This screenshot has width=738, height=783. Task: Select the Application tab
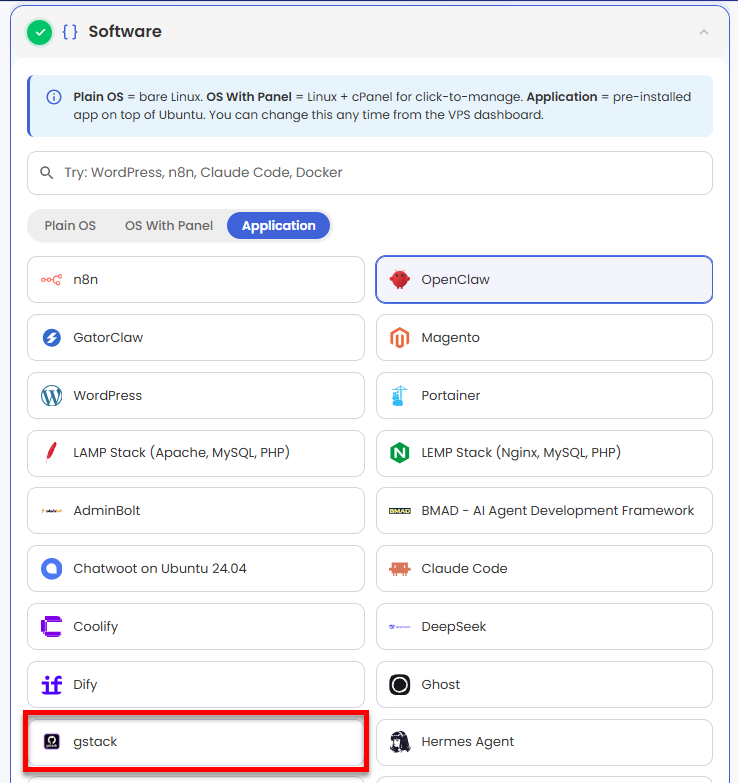[x=279, y=226]
